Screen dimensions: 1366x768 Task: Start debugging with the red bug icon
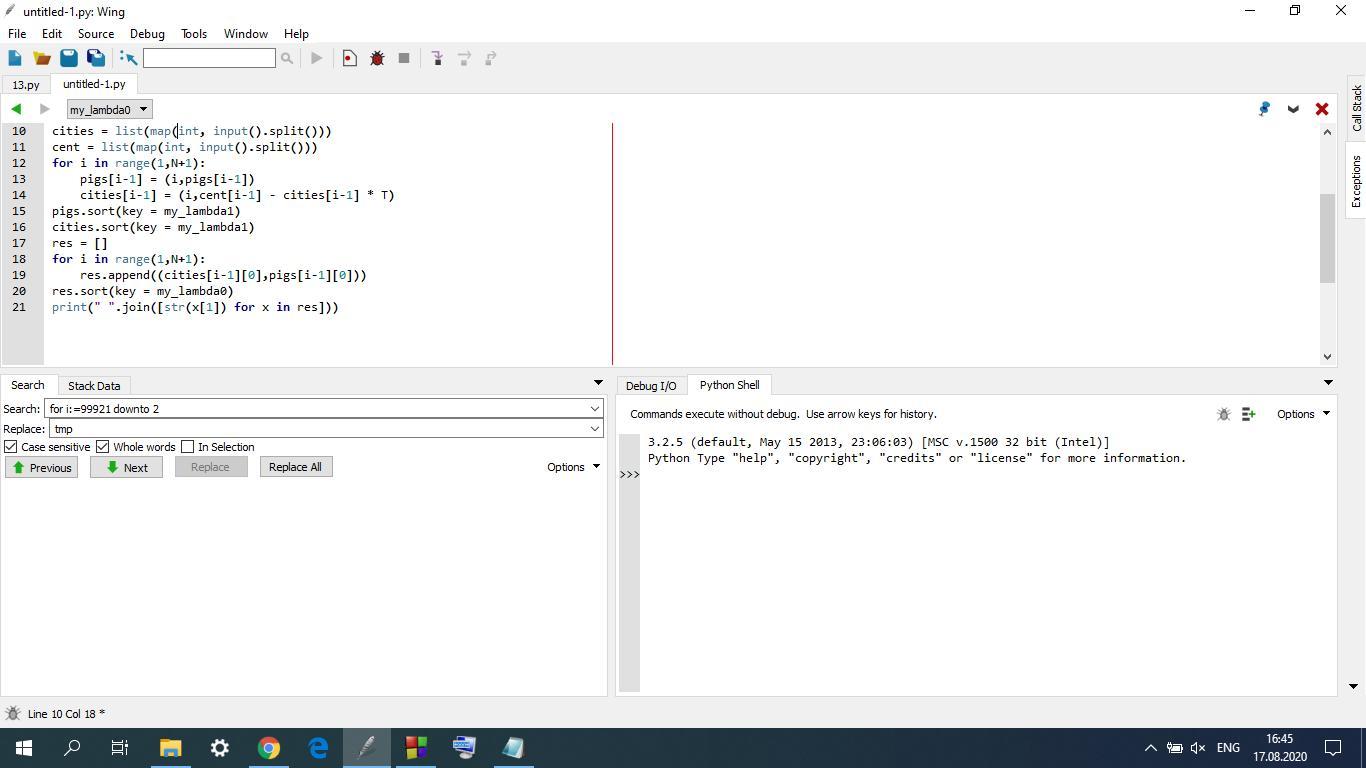coord(377,59)
